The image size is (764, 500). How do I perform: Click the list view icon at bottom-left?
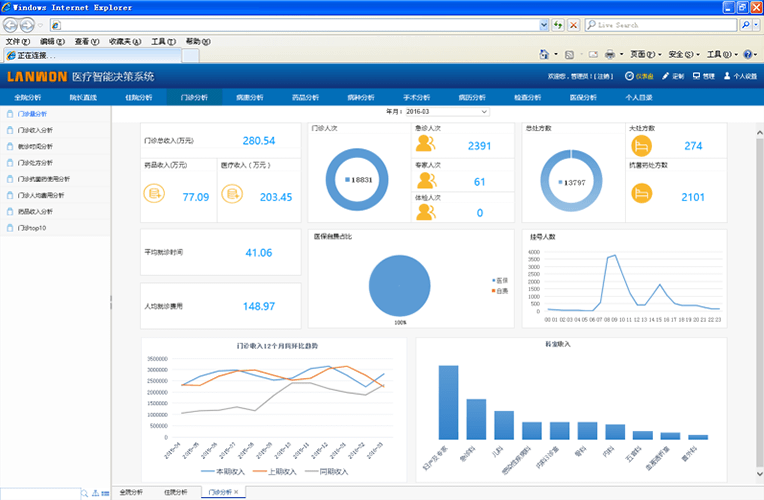point(105,494)
